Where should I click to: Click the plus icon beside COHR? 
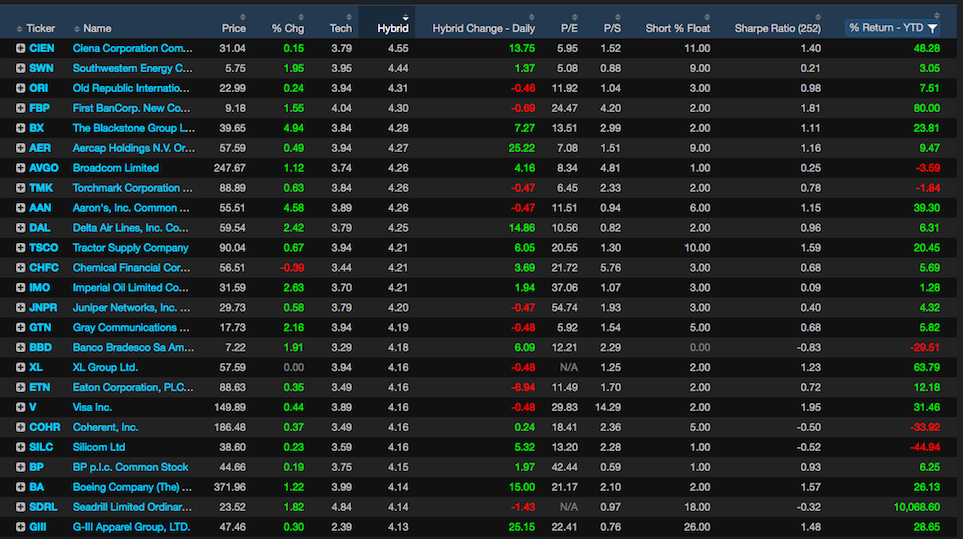coord(20,427)
